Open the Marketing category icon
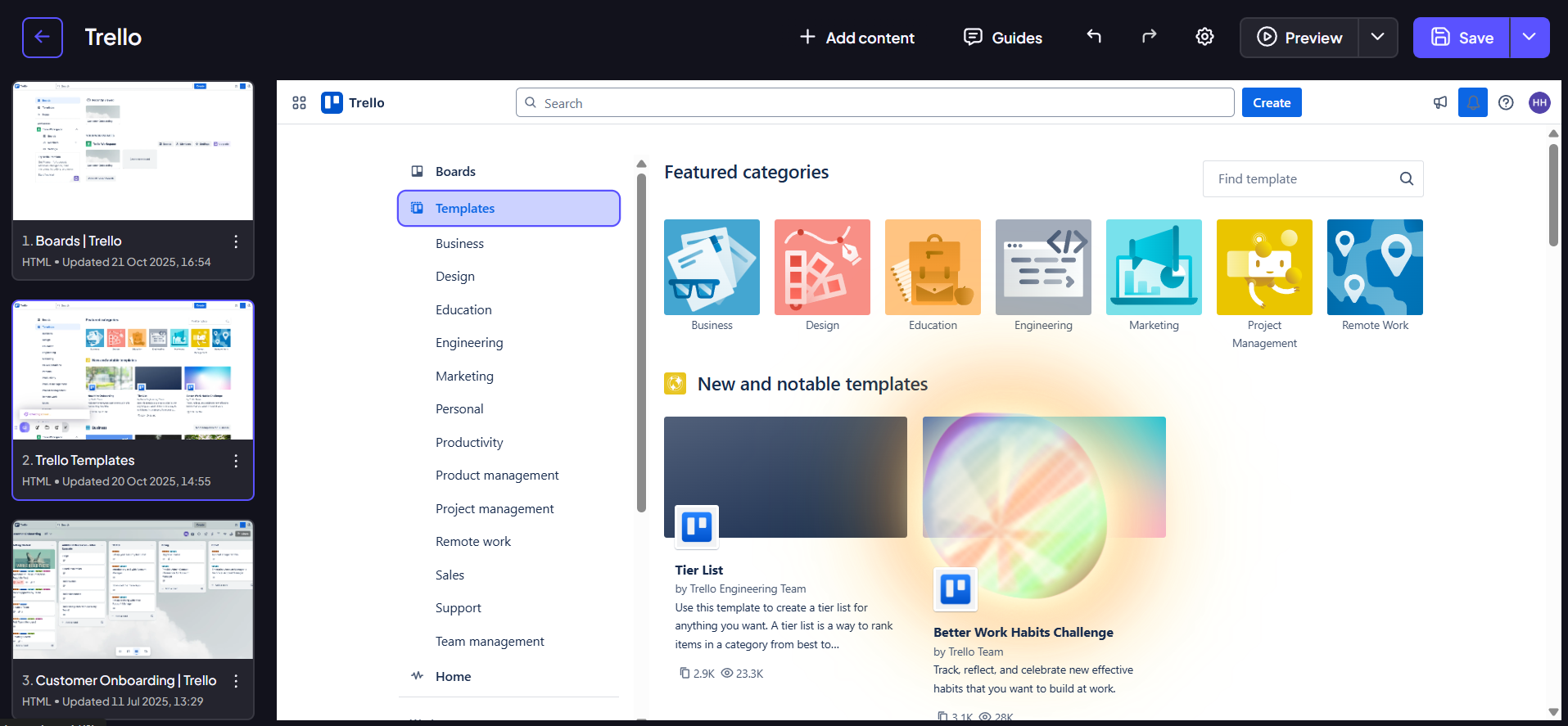 point(1154,267)
